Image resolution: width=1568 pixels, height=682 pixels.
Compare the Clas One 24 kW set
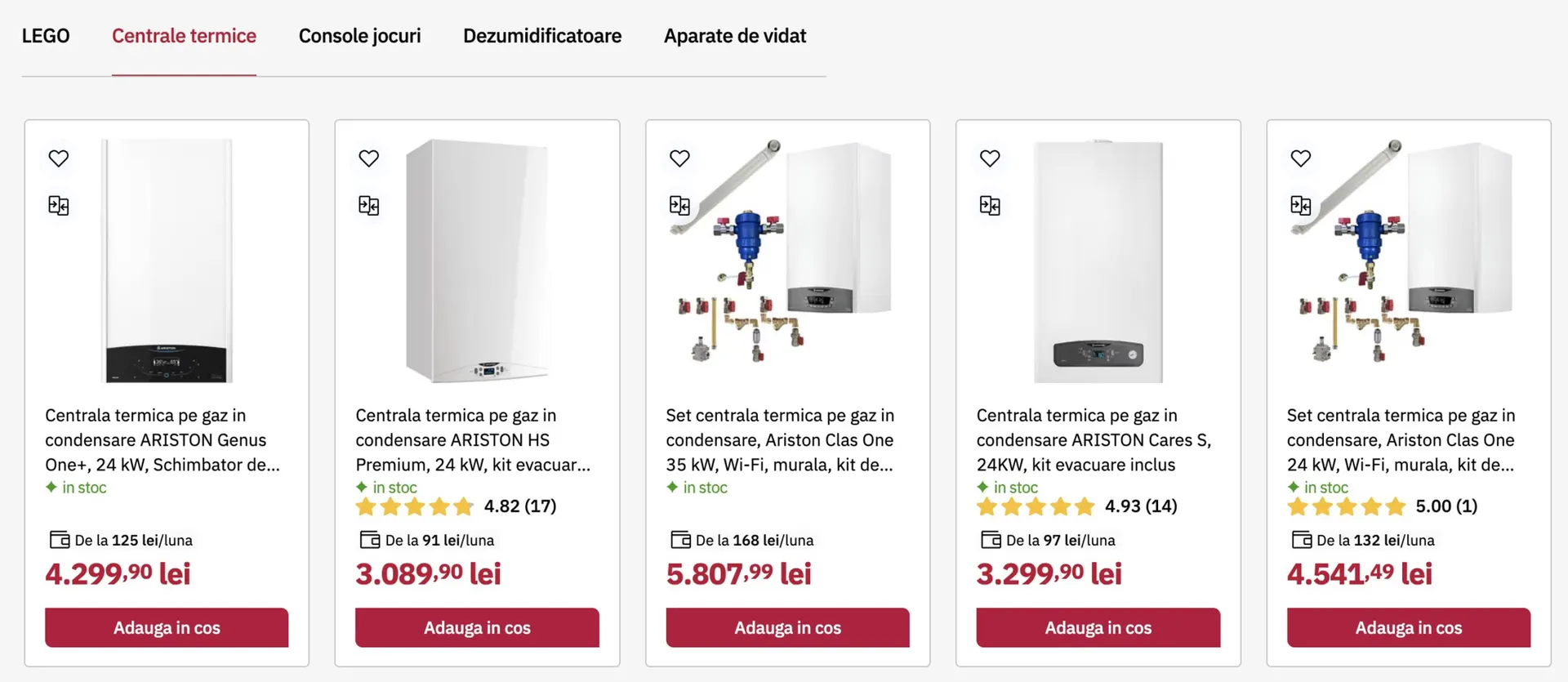[1300, 205]
